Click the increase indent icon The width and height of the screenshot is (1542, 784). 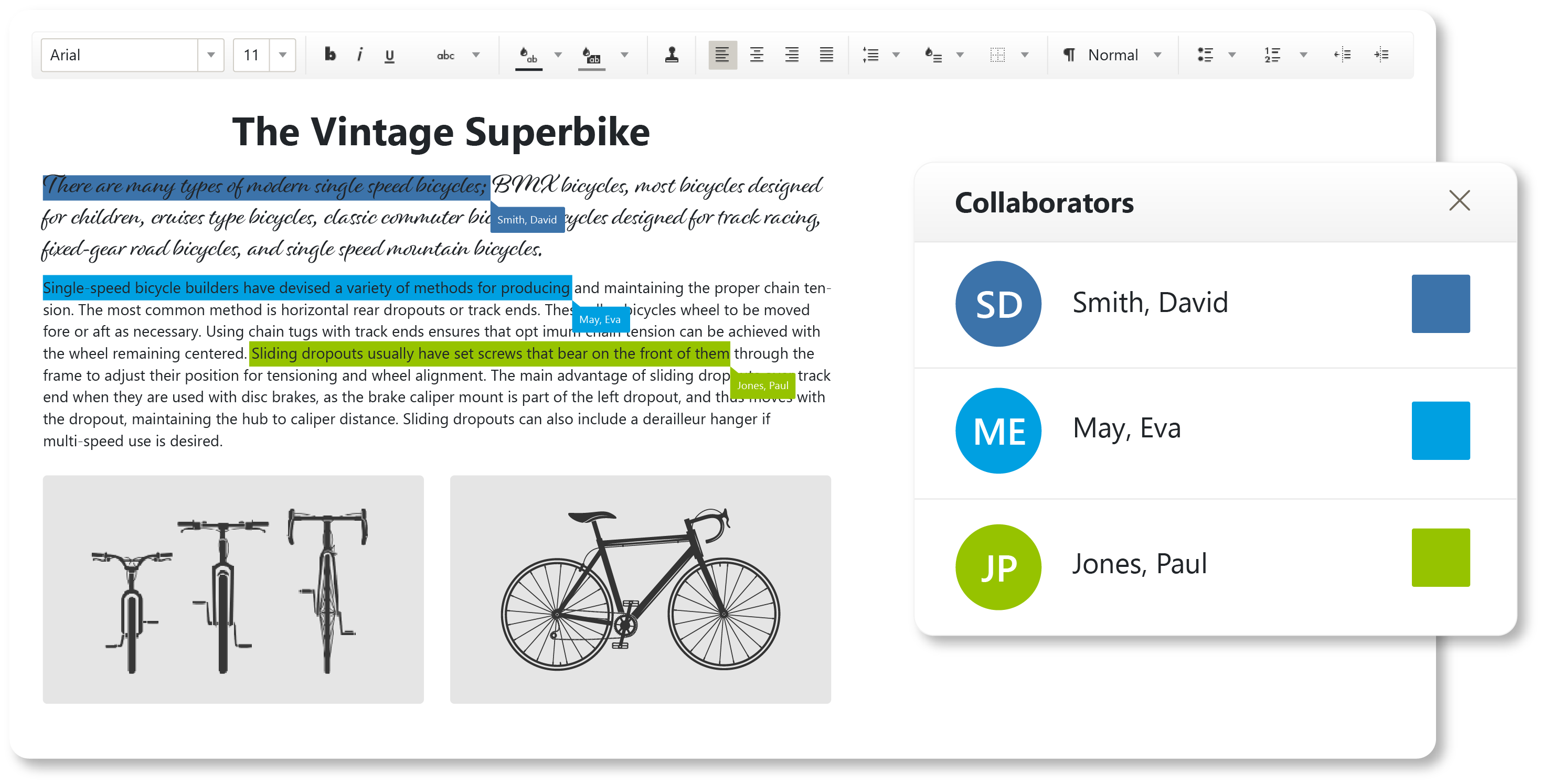tap(1381, 55)
